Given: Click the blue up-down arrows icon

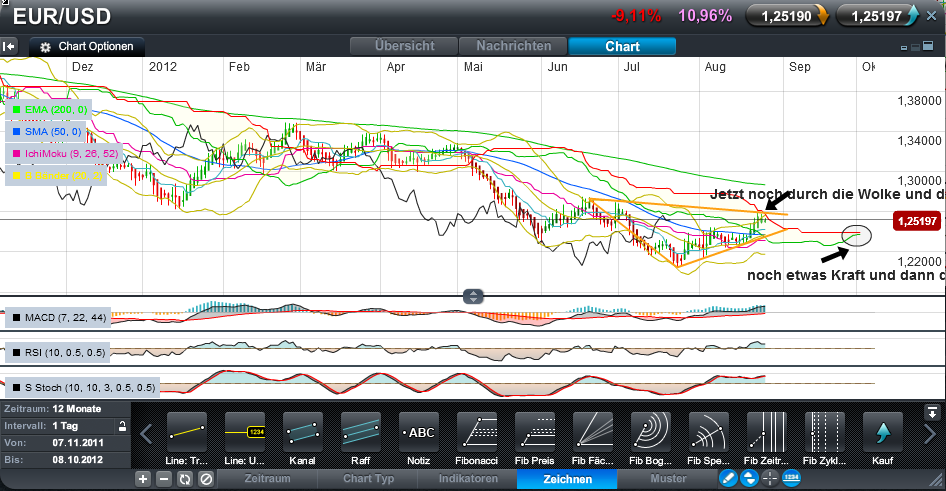Looking at the screenshot, I should coord(749,478).
